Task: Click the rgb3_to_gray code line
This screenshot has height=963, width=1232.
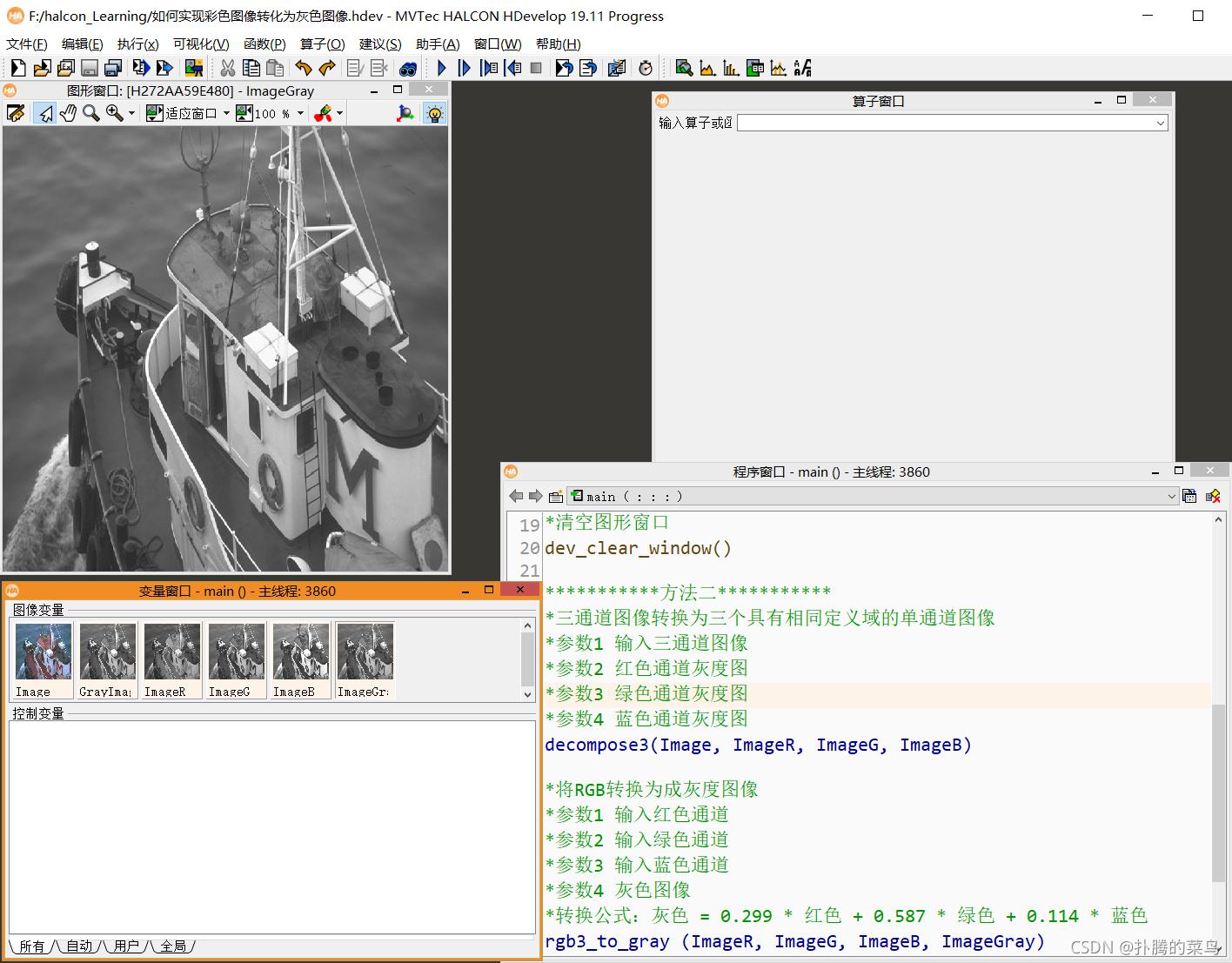Action: click(794, 941)
